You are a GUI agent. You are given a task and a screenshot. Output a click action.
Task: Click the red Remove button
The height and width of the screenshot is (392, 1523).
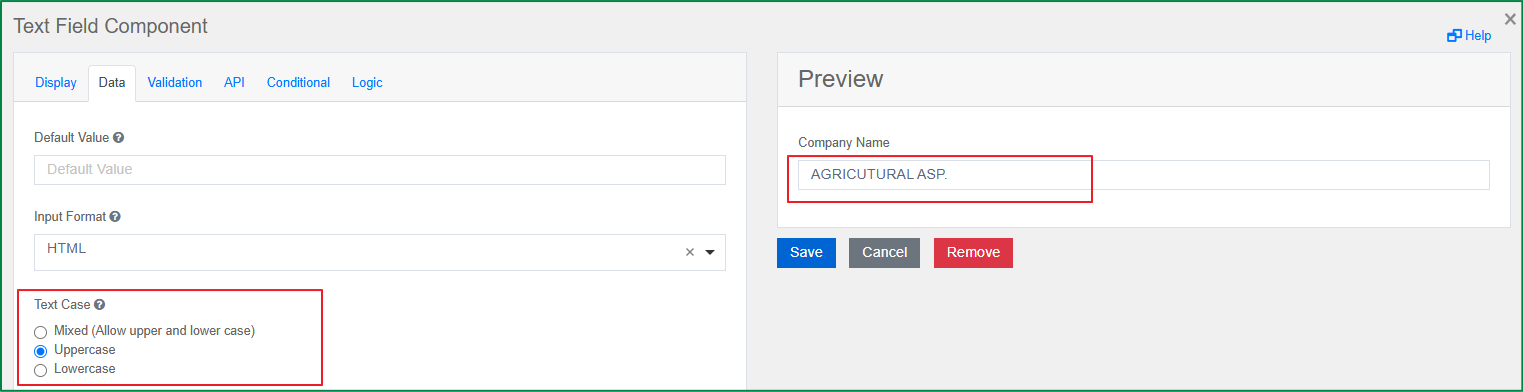click(x=973, y=253)
